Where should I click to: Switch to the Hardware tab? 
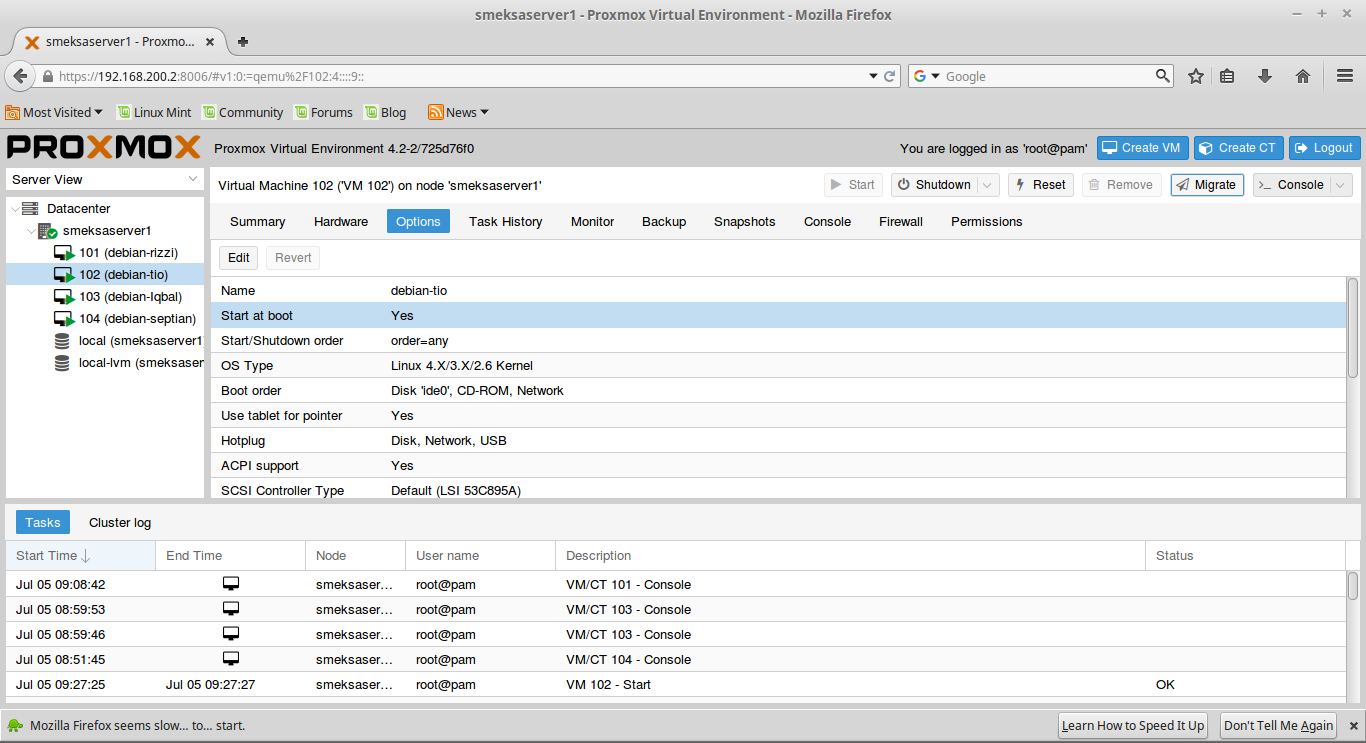click(341, 222)
